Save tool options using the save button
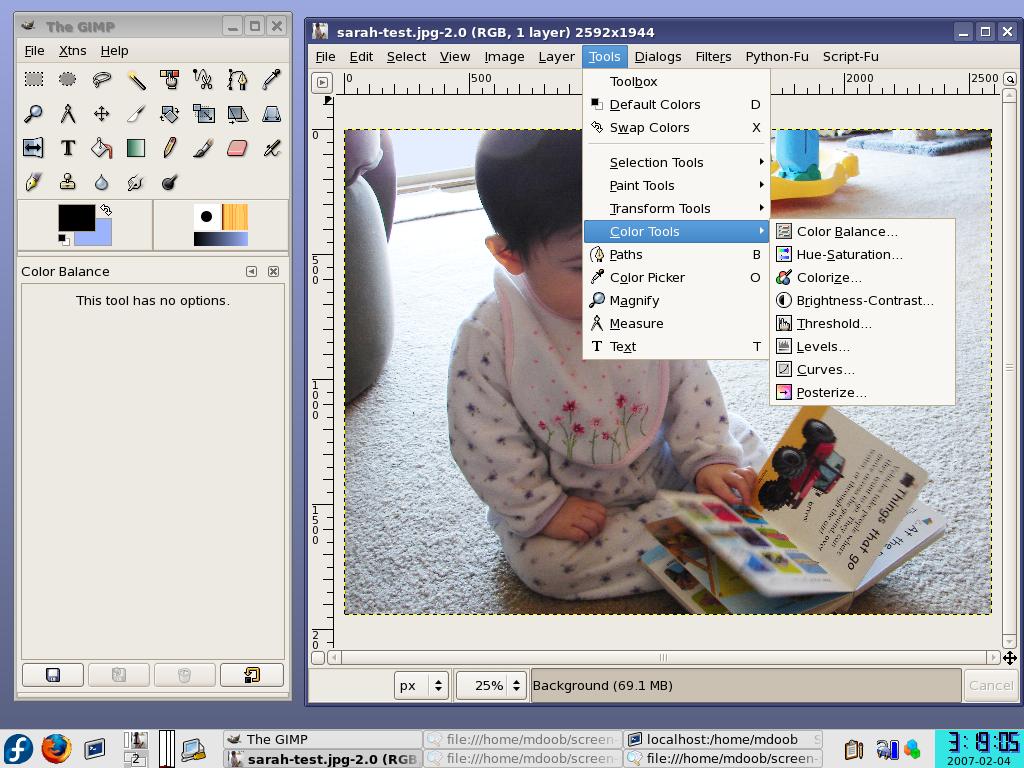Screen dimensions: 1024x768 tap(53, 675)
